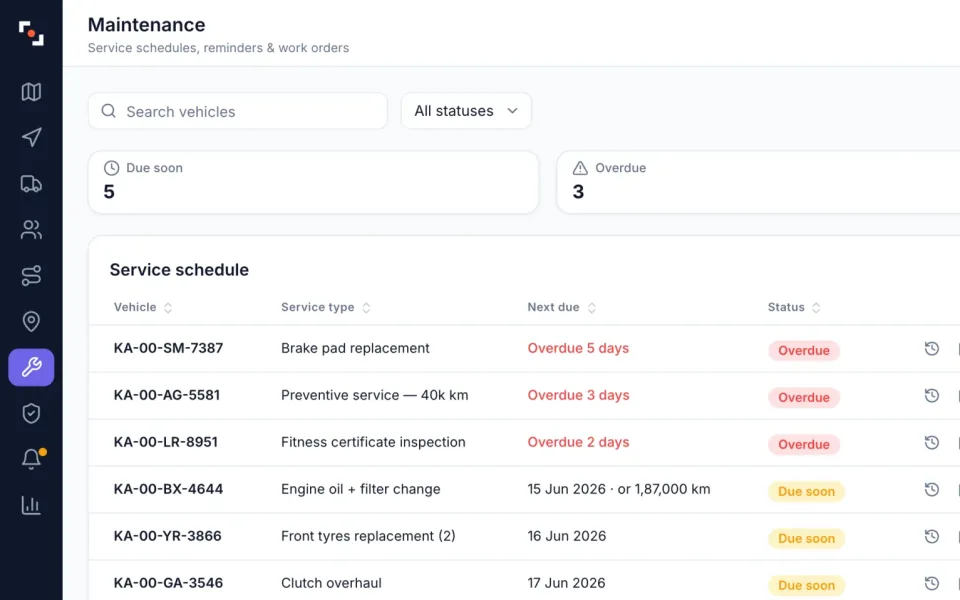Click Brake pad replacement service
The width and height of the screenshot is (960, 600).
[355, 348]
